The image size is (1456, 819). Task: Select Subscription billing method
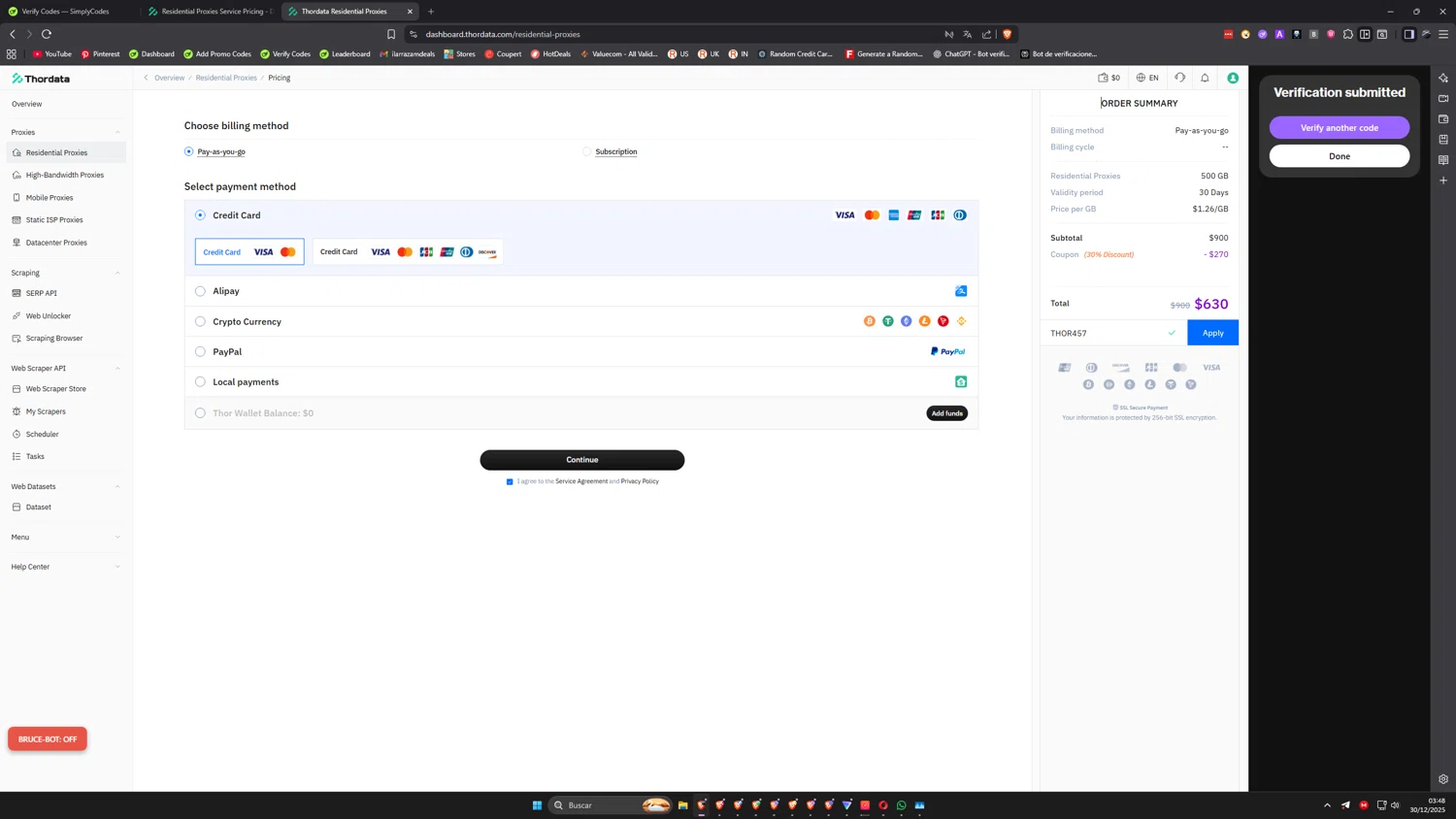[x=586, y=151]
